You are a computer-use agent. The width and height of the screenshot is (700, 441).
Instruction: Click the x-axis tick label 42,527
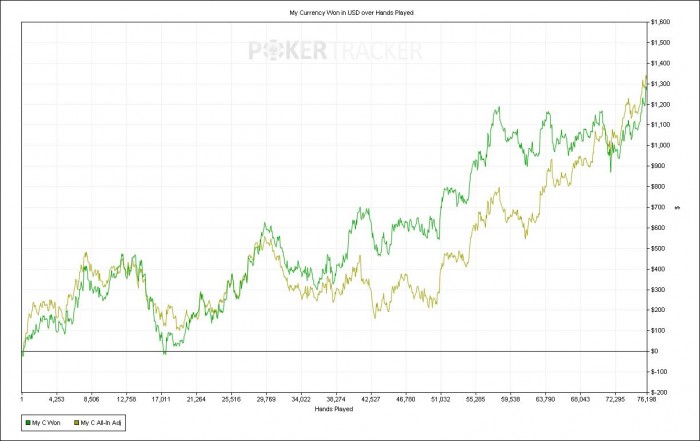click(x=371, y=399)
